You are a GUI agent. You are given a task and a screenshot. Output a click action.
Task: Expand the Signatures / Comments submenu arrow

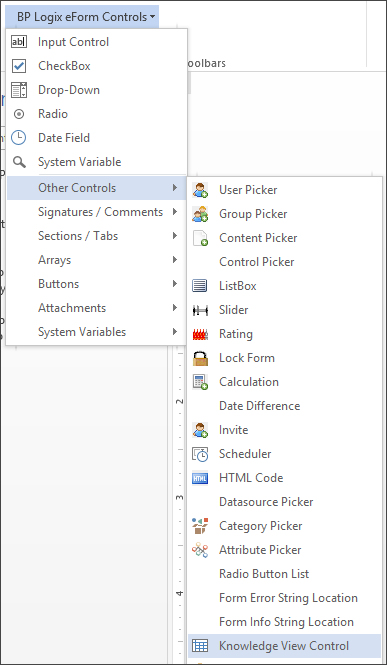pyautogui.click(x=175, y=212)
